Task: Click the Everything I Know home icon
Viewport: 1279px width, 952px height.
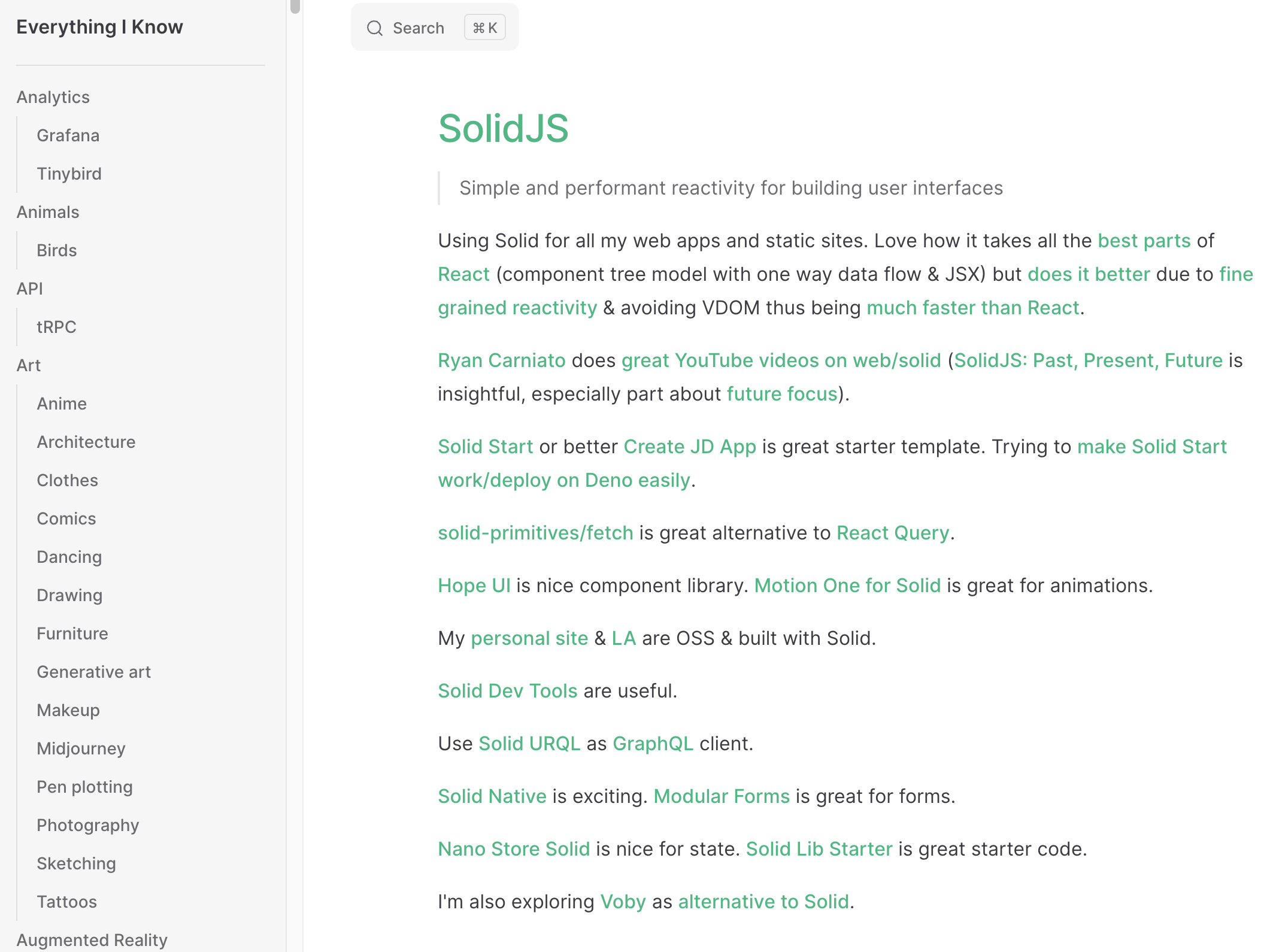Action: tap(100, 27)
